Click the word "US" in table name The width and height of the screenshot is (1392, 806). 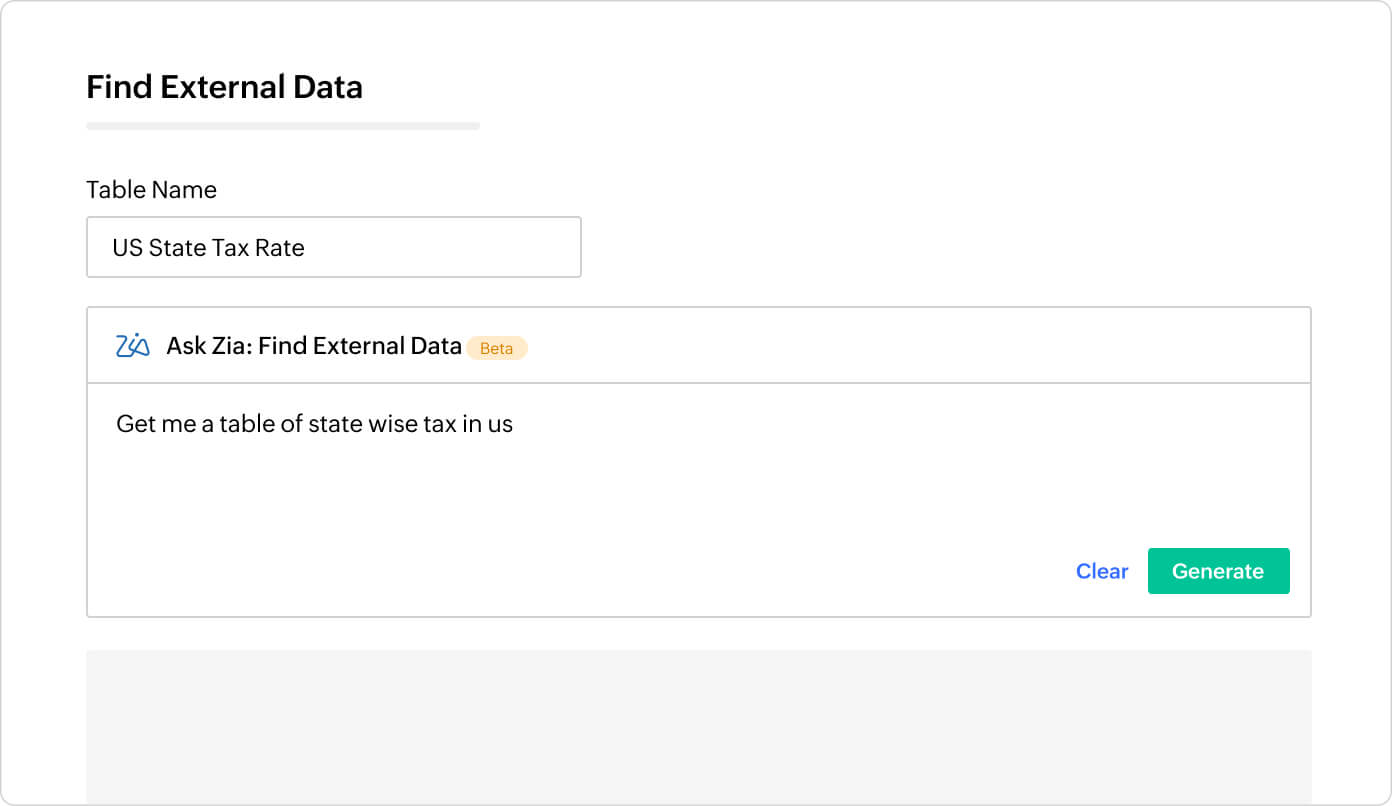127,247
